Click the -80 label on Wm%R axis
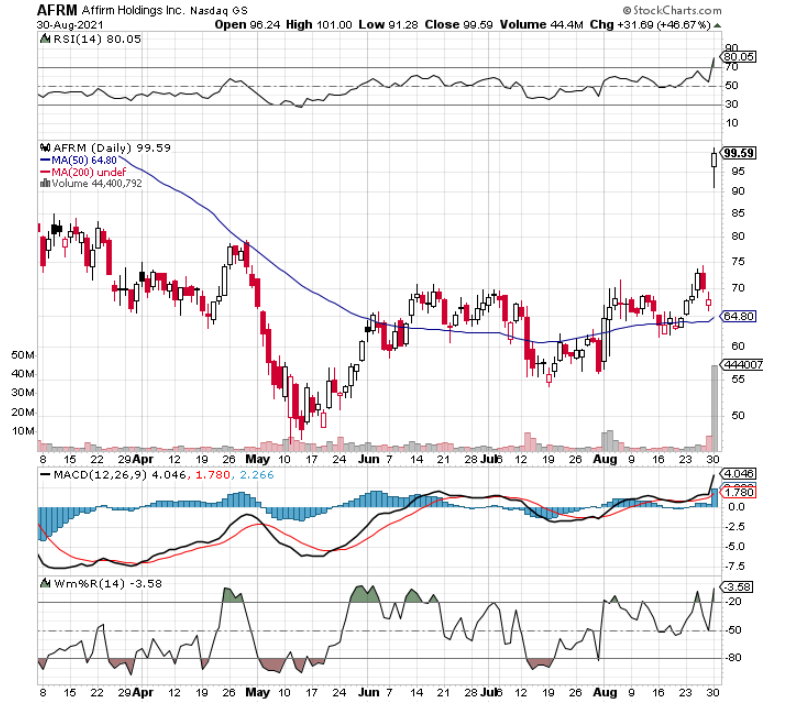 coord(733,657)
